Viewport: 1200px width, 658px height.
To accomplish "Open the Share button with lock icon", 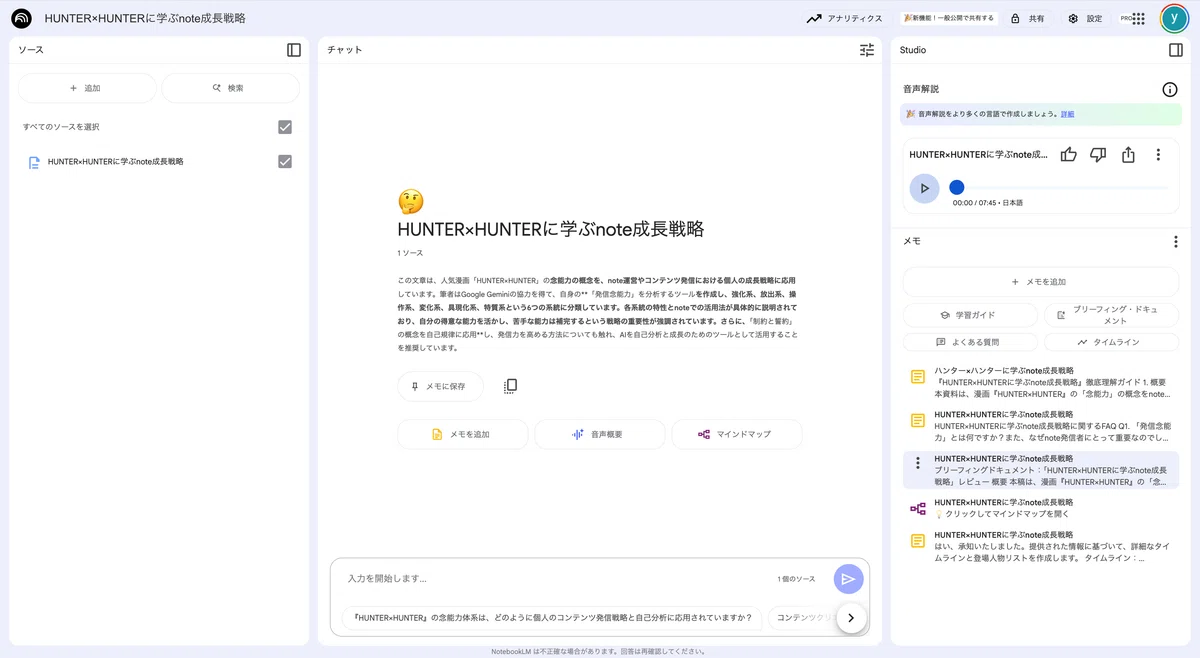I will pyautogui.click(x=1027, y=18).
